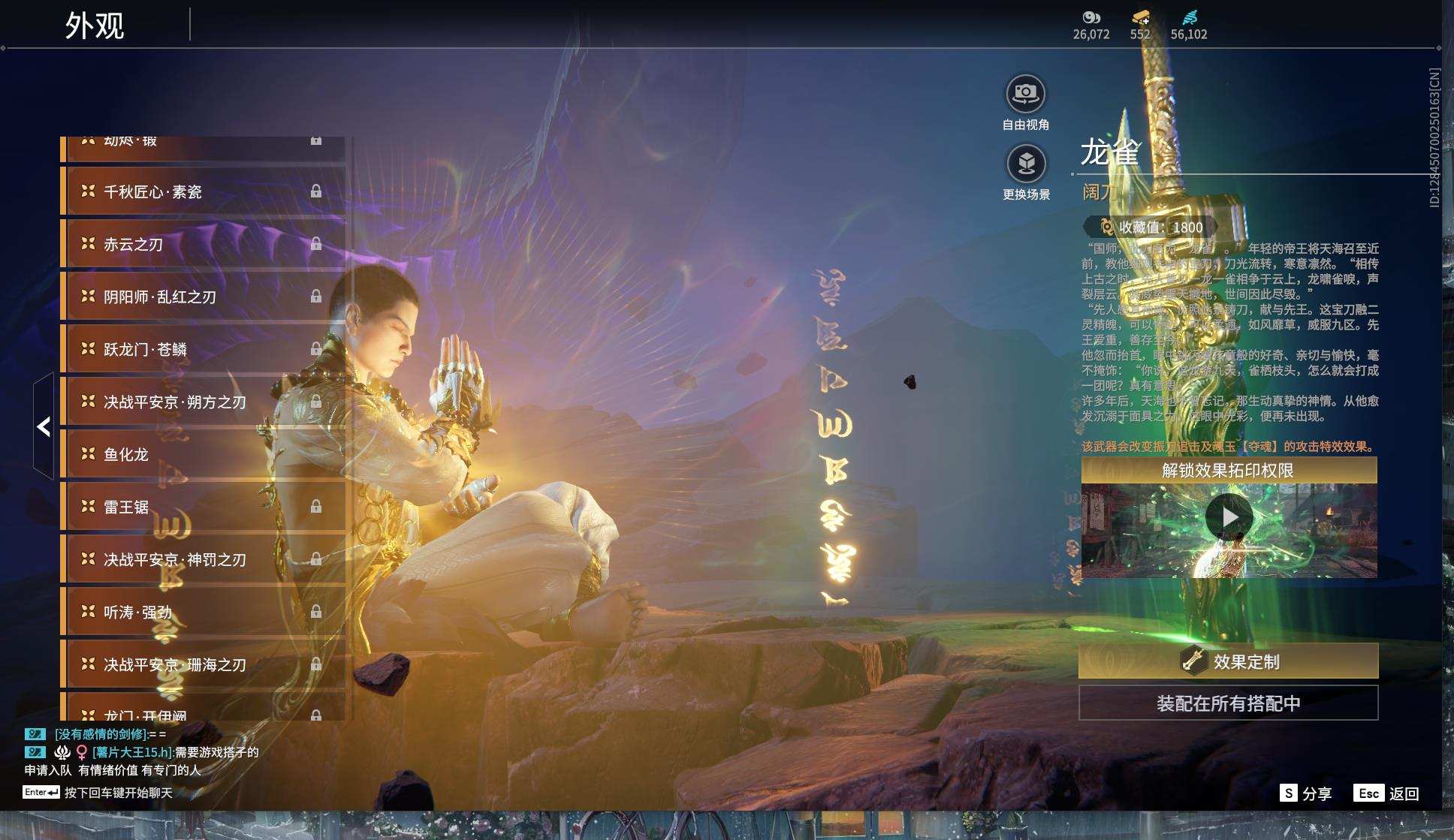This screenshot has height=840, width=1454.
Task: Select the 听涛·强劲 weapon skin
Action: click(x=203, y=612)
